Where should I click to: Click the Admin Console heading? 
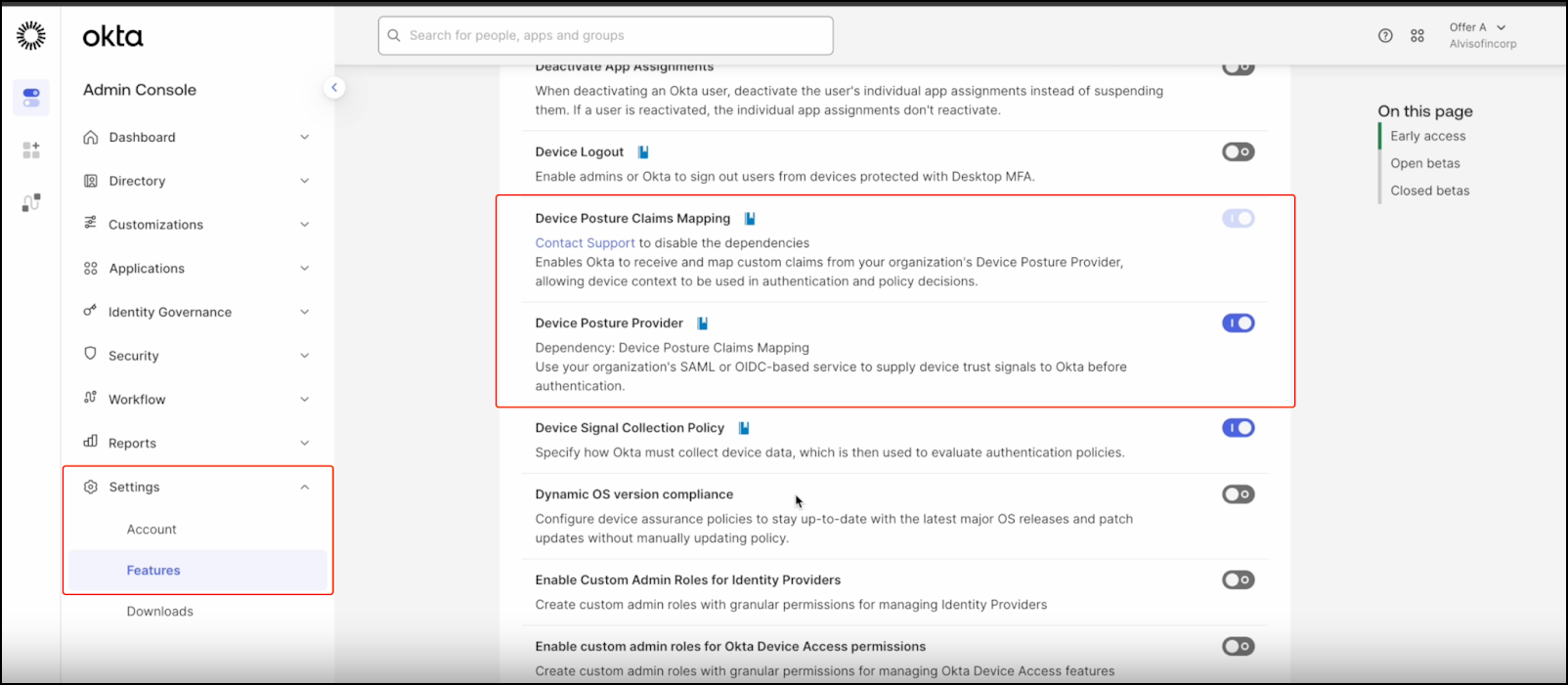(140, 90)
